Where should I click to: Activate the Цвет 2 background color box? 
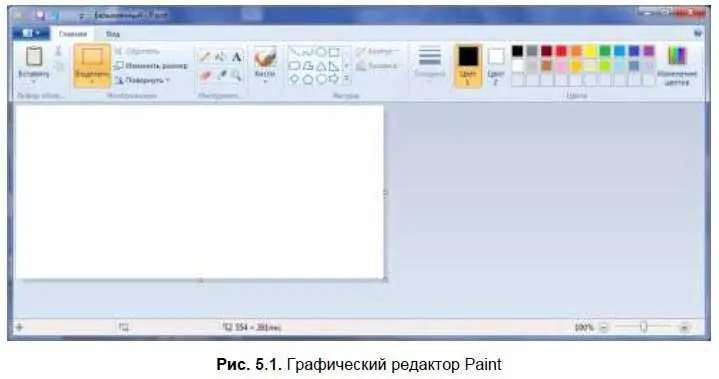496,66
